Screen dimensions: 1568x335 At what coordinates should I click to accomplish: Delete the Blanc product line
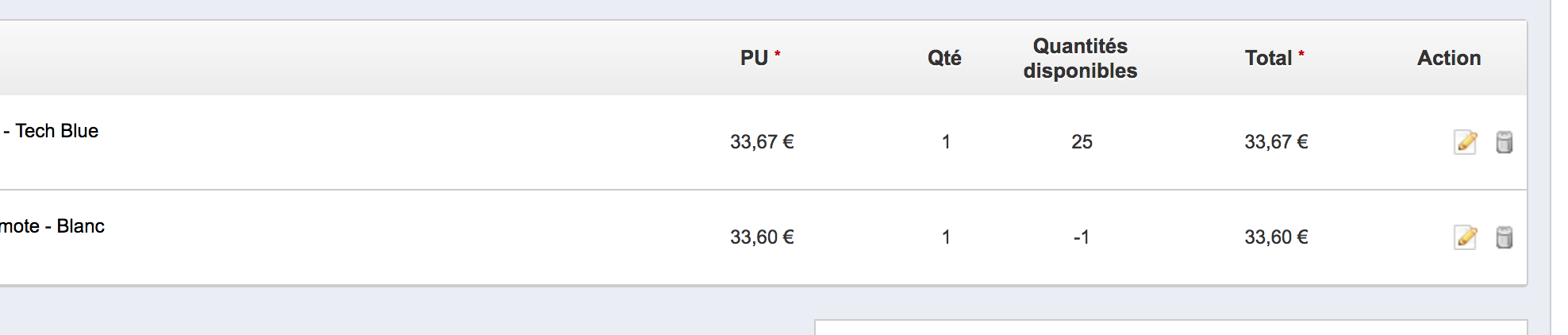1504,237
